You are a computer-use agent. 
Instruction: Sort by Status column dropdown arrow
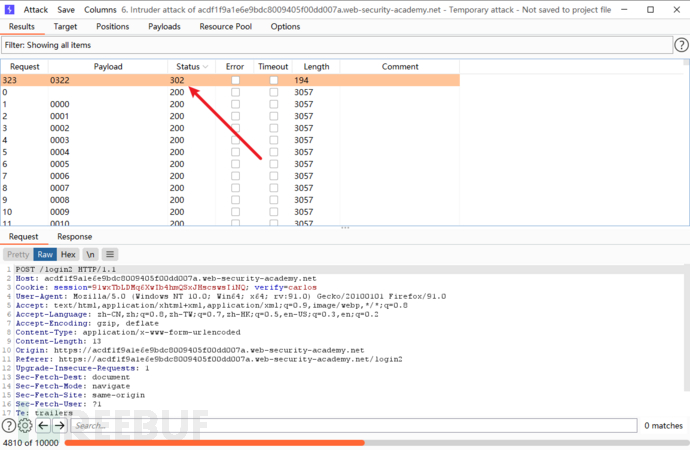pos(206,66)
